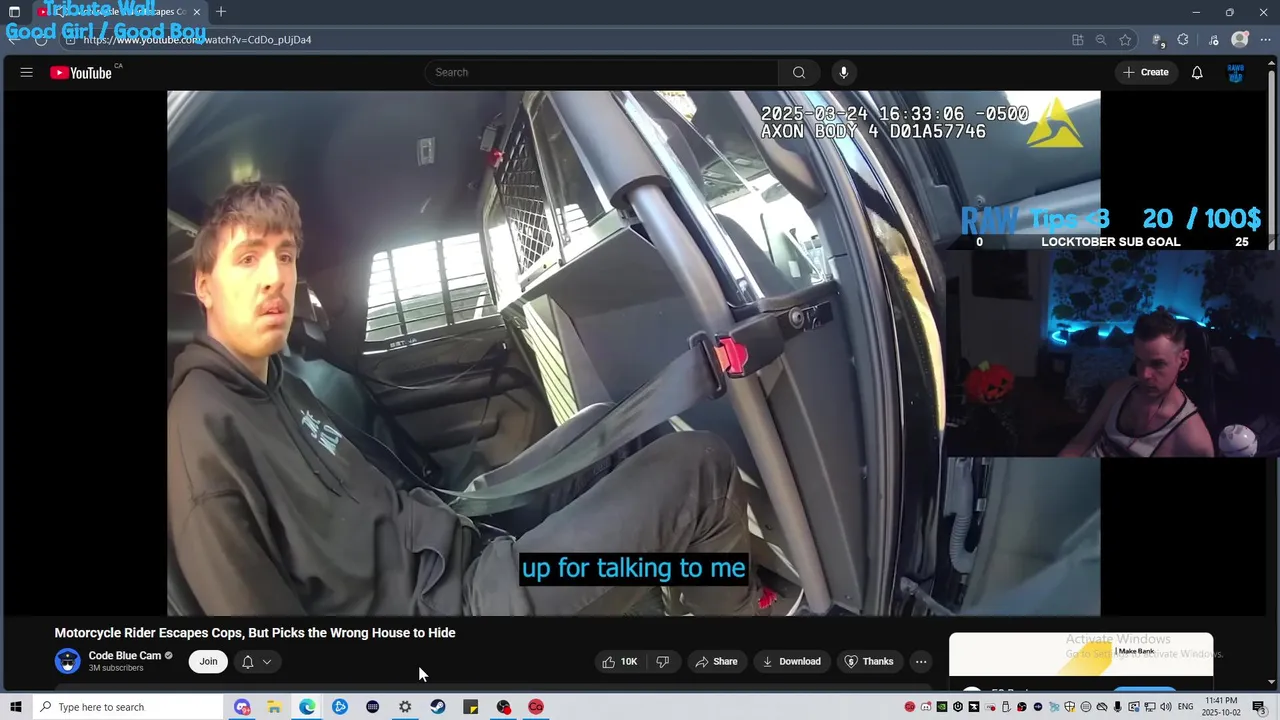Open more actions ellipsis under video
This screenshot has width=1280, height=720.
(x=921, y=661)
